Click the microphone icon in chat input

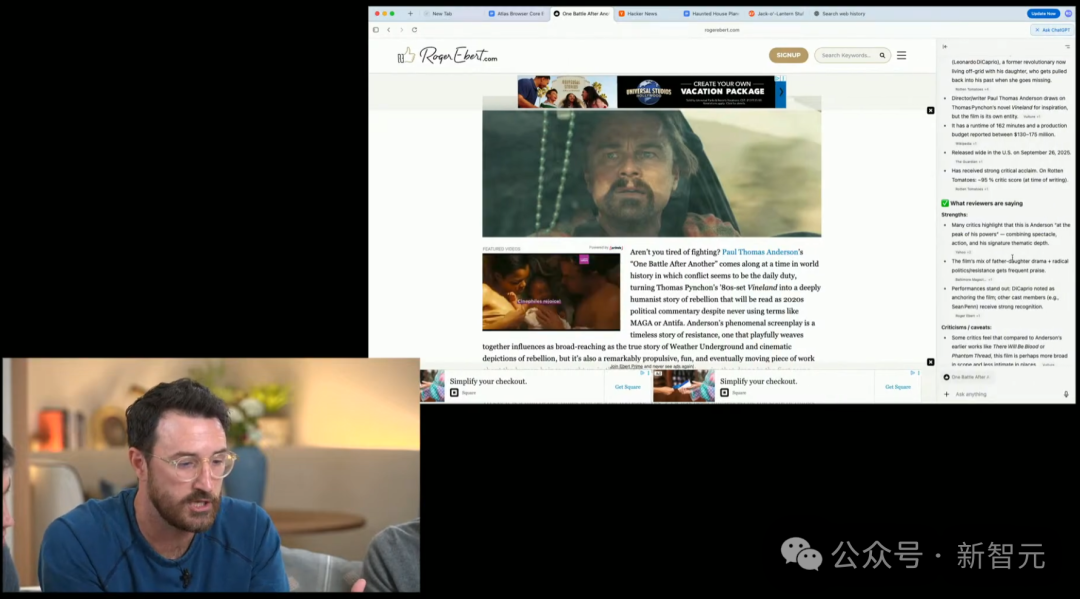[x=1066, y=394]
